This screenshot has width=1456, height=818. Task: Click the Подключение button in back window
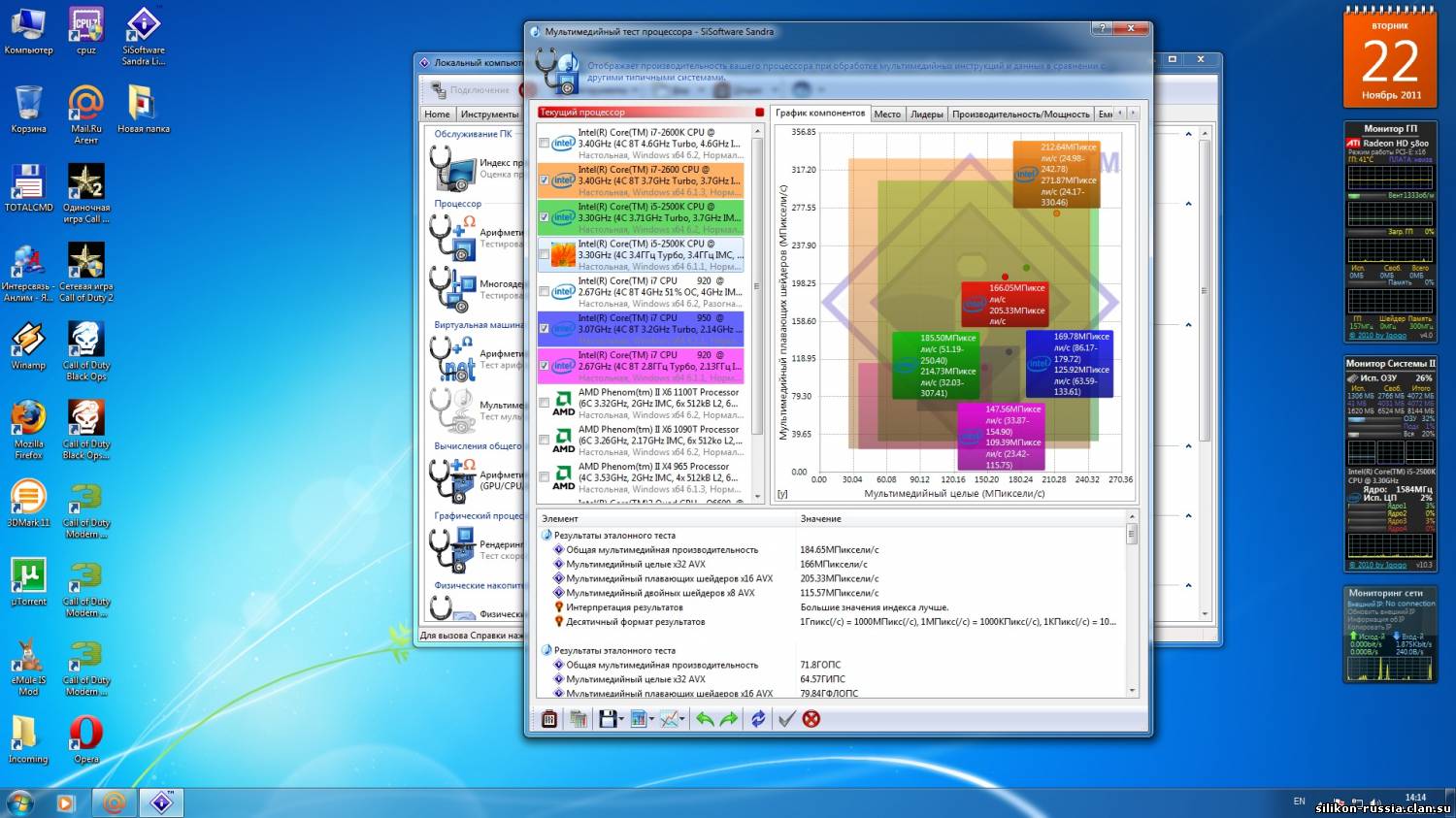tap(470, 90)
